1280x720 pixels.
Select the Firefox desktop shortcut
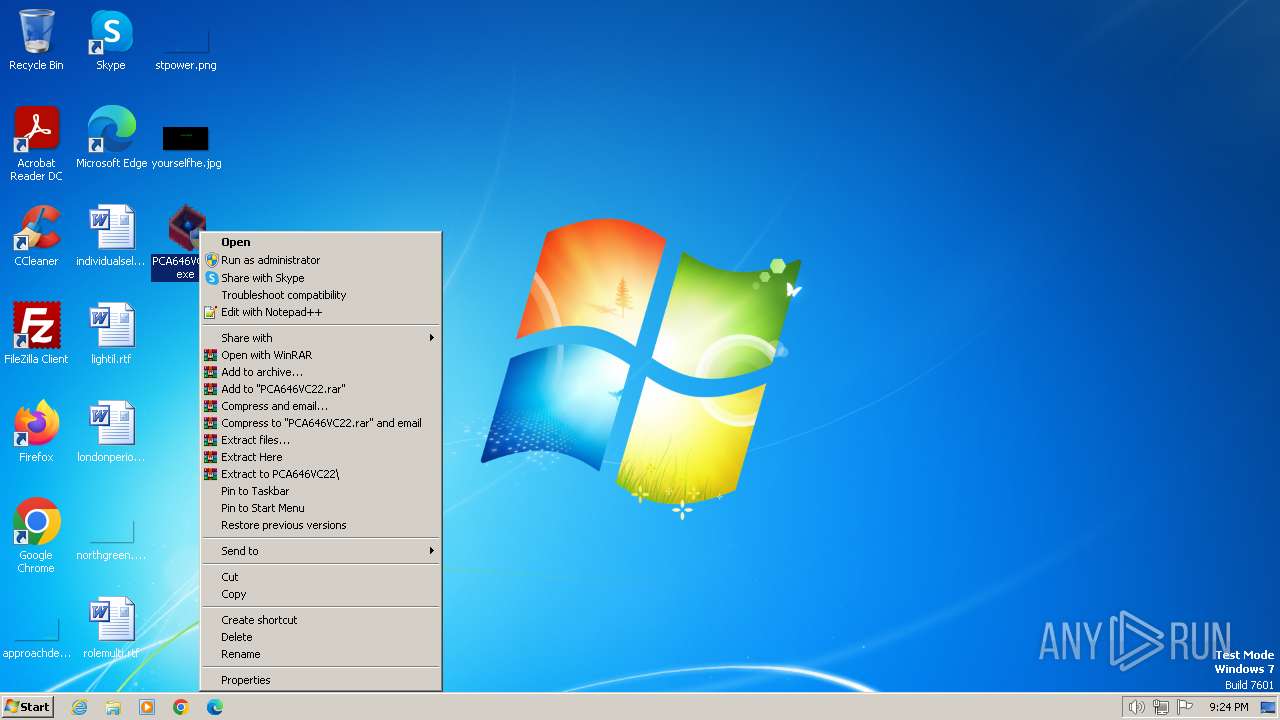point(36,432)
